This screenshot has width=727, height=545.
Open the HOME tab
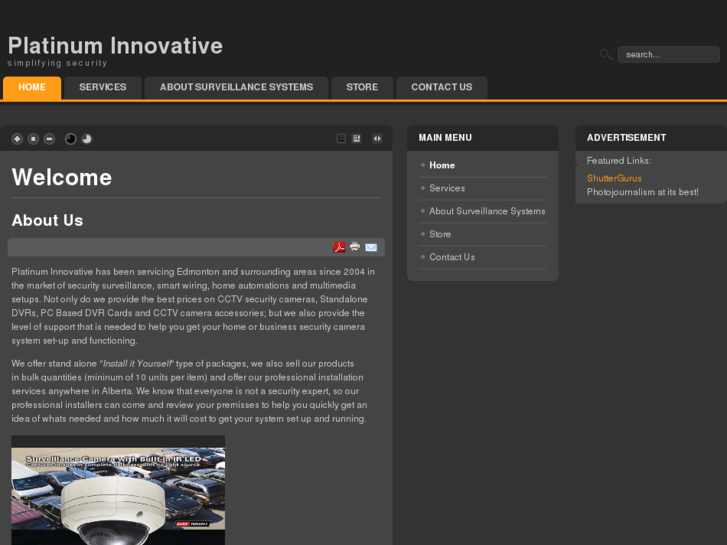coord(32,87)
